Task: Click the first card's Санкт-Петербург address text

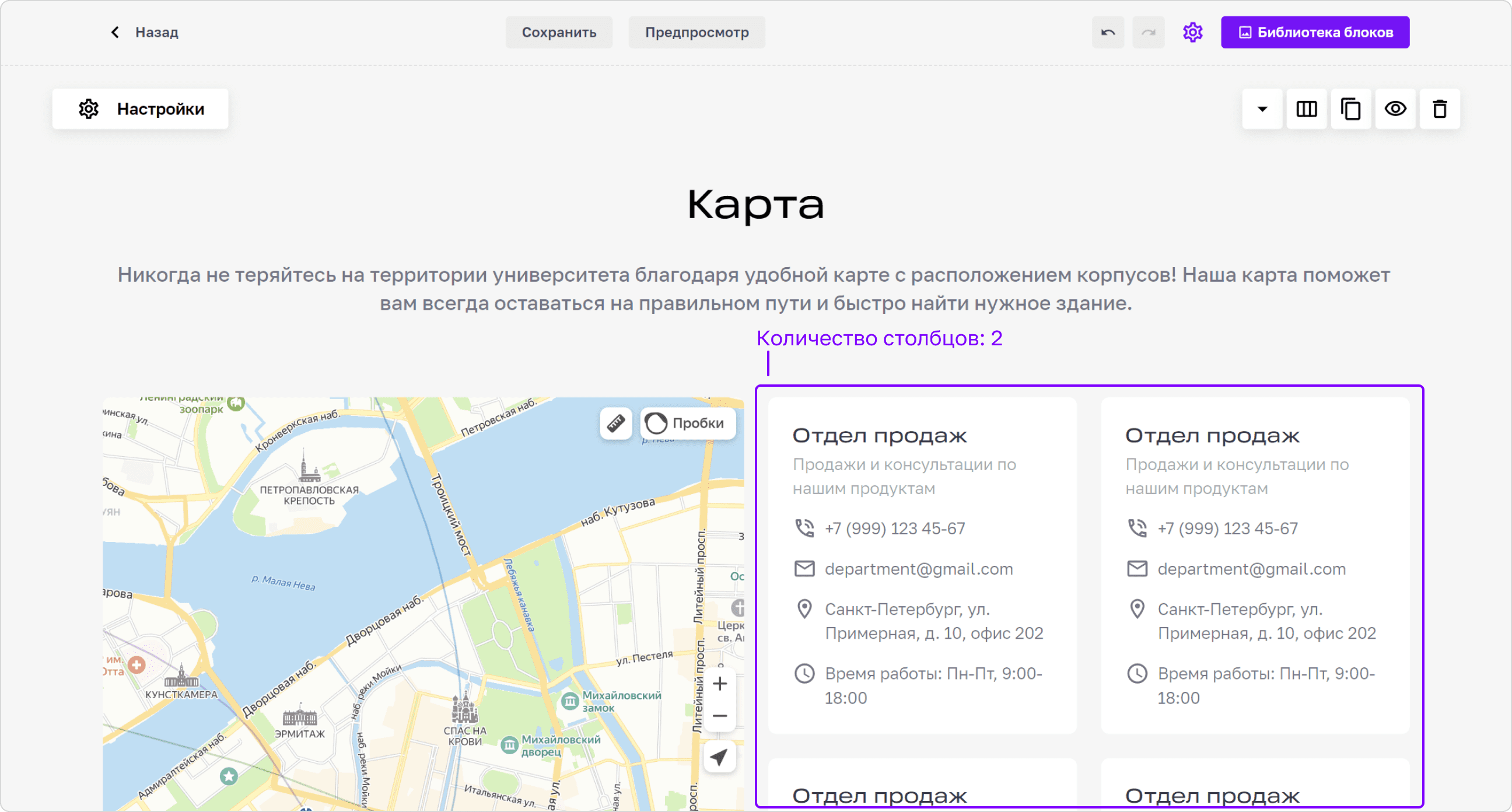Action: coord(934,621)
